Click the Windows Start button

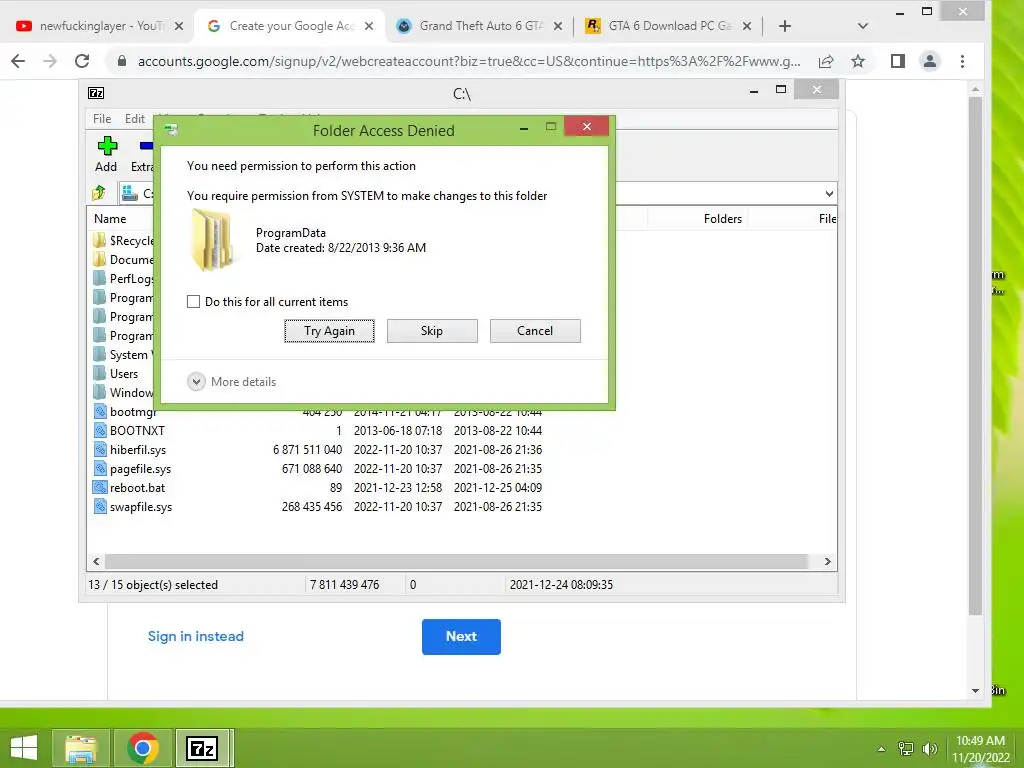click(24, 748)
